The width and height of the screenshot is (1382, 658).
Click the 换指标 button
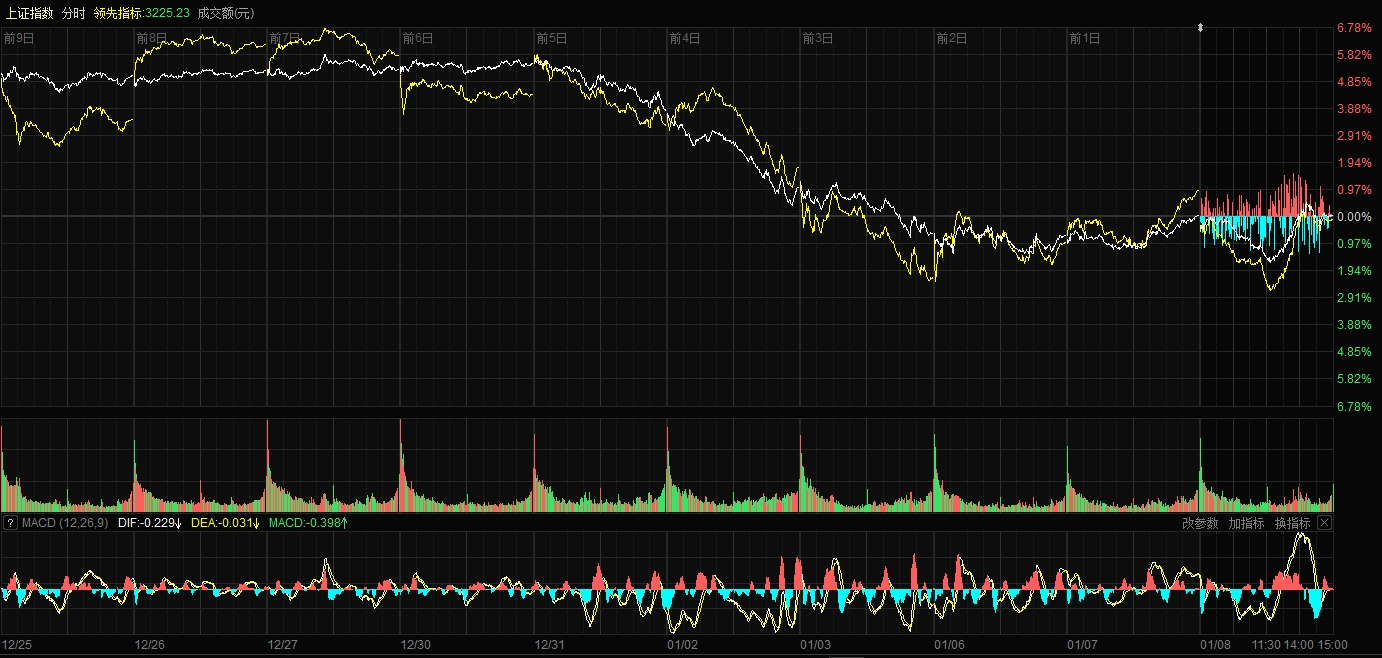pos(1292,523)
